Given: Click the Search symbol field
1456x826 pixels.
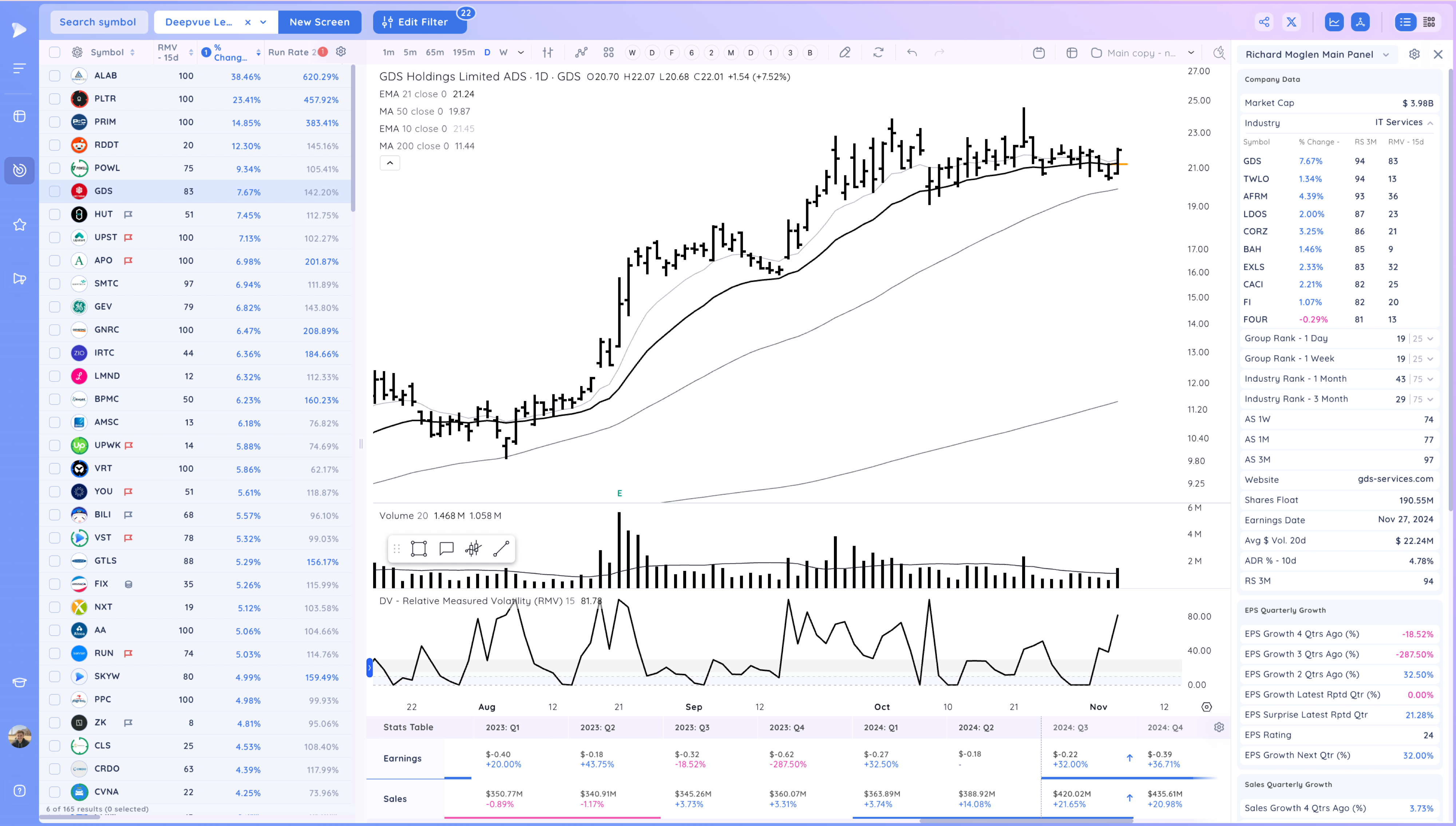Looking at the screenshot, I should point(98,22).
